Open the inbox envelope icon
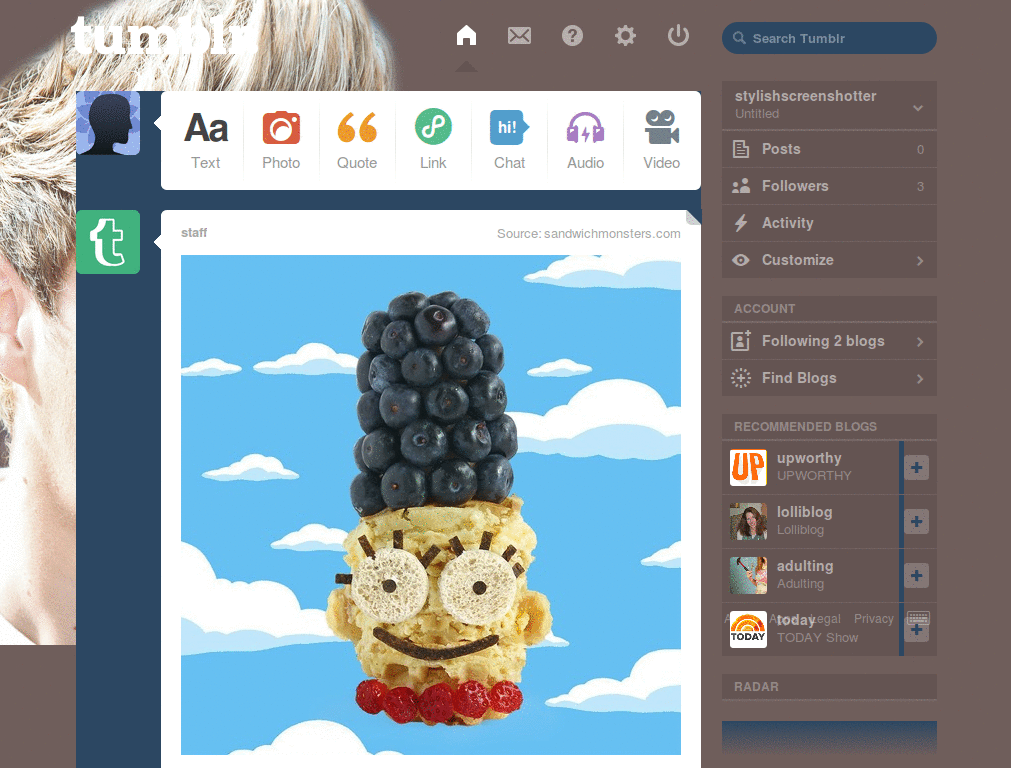This screenshot has width=1024, height=768. coord(519,35)
